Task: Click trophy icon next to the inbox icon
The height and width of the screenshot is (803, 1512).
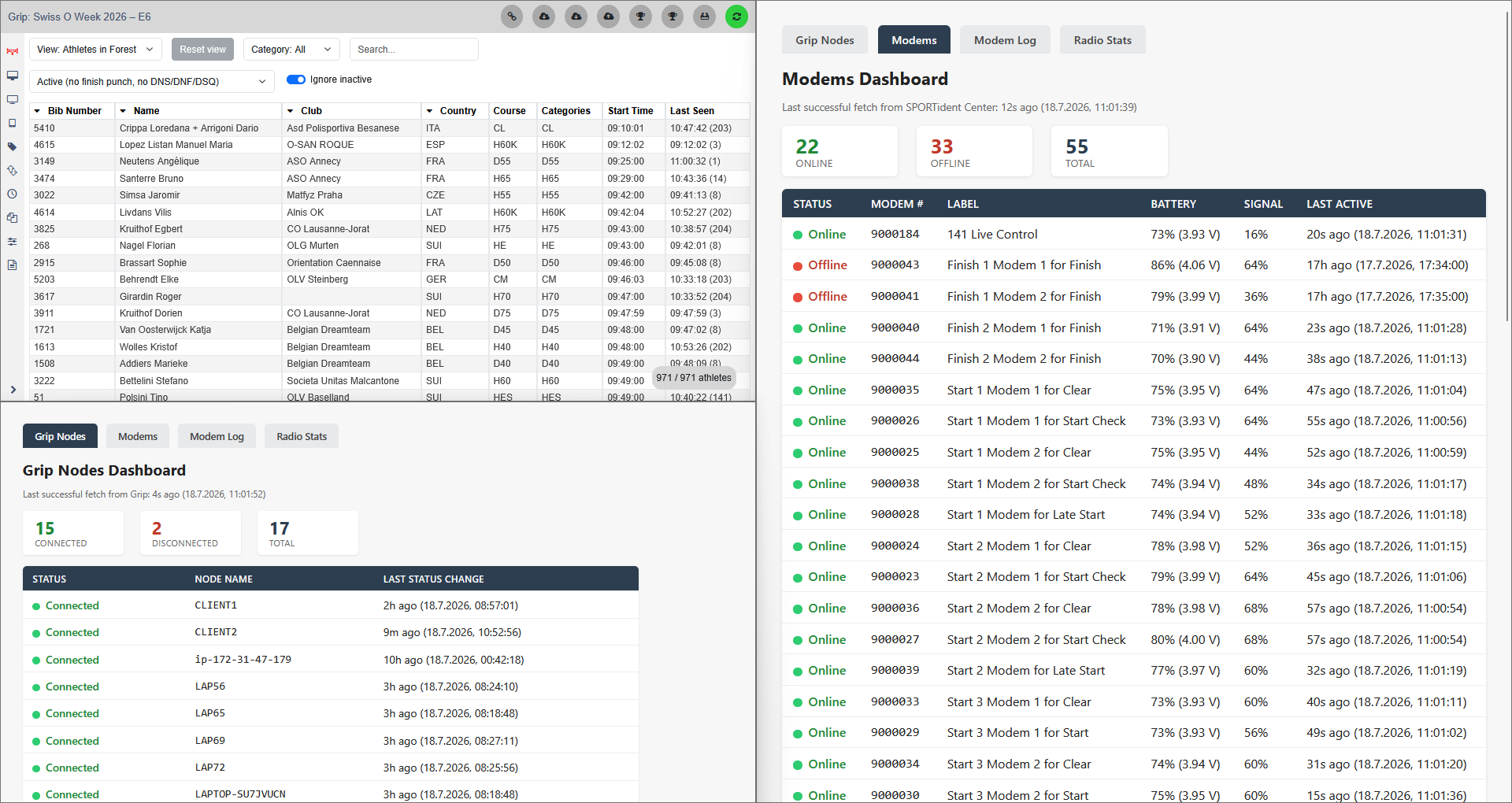Action: coord(673,17)
